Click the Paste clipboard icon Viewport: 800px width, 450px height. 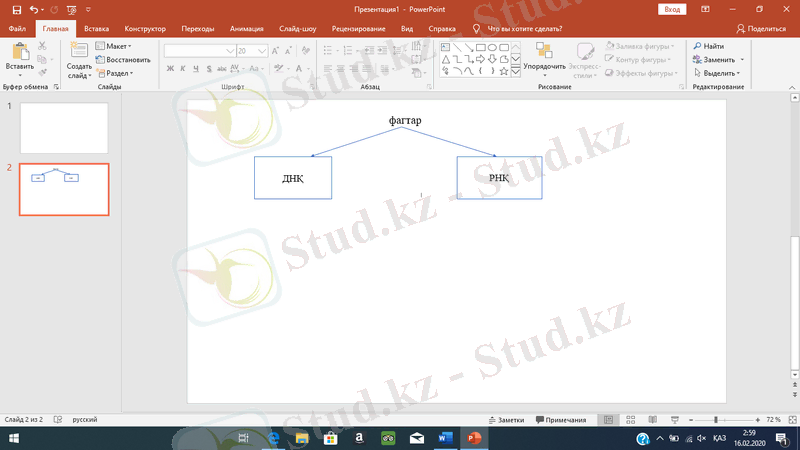click(x=20, y=52)
